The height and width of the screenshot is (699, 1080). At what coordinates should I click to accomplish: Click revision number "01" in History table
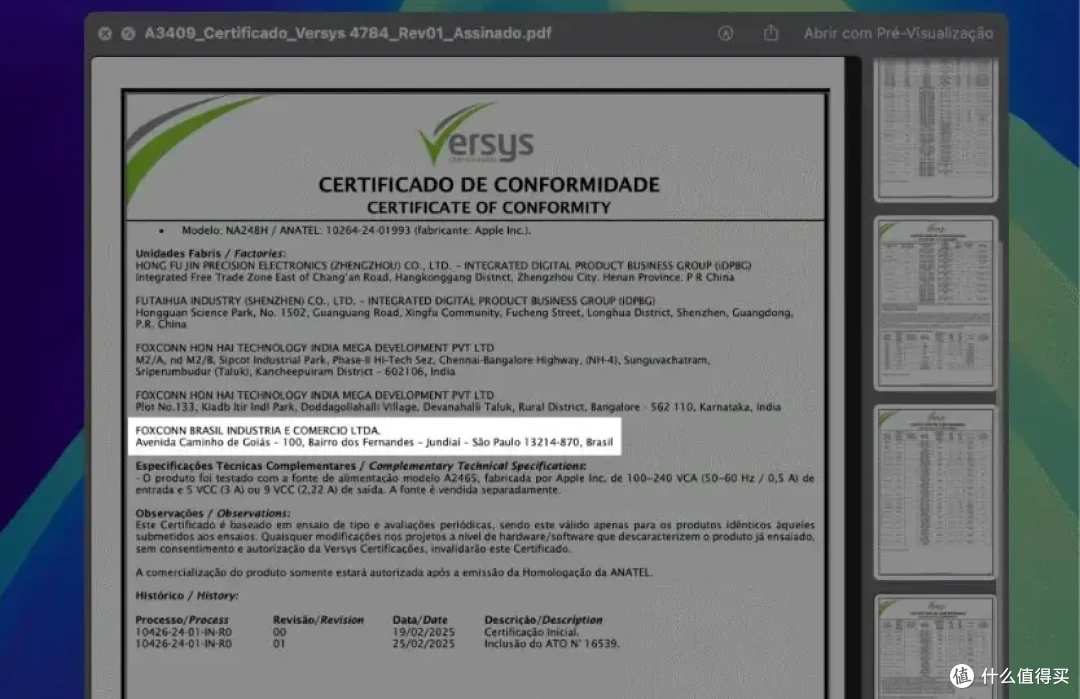coord(279,643)
